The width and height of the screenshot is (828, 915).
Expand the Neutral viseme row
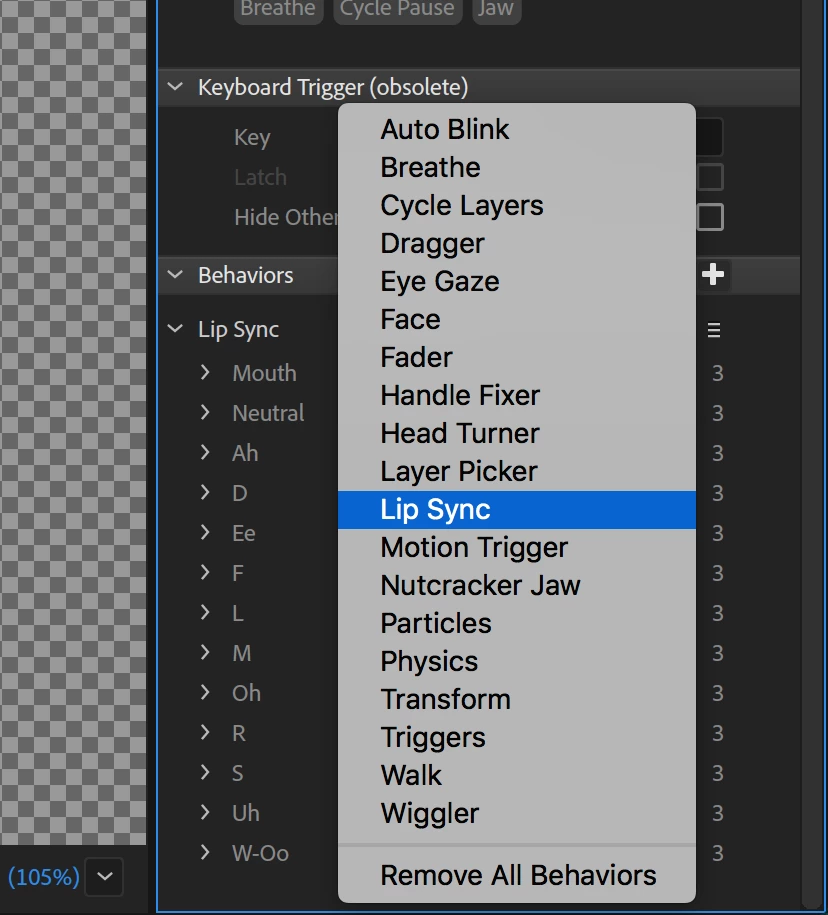(205, 413)
